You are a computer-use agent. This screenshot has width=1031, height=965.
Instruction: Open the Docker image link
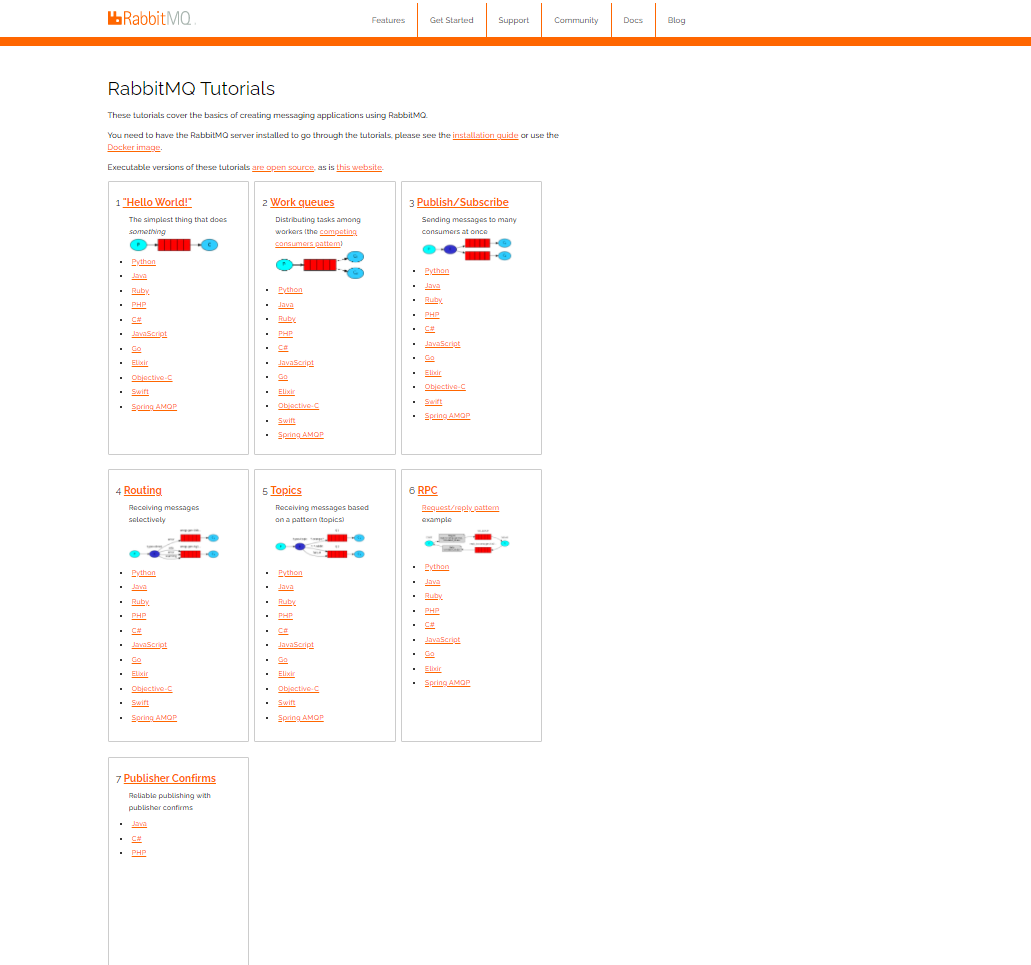[x=134, y=147]
